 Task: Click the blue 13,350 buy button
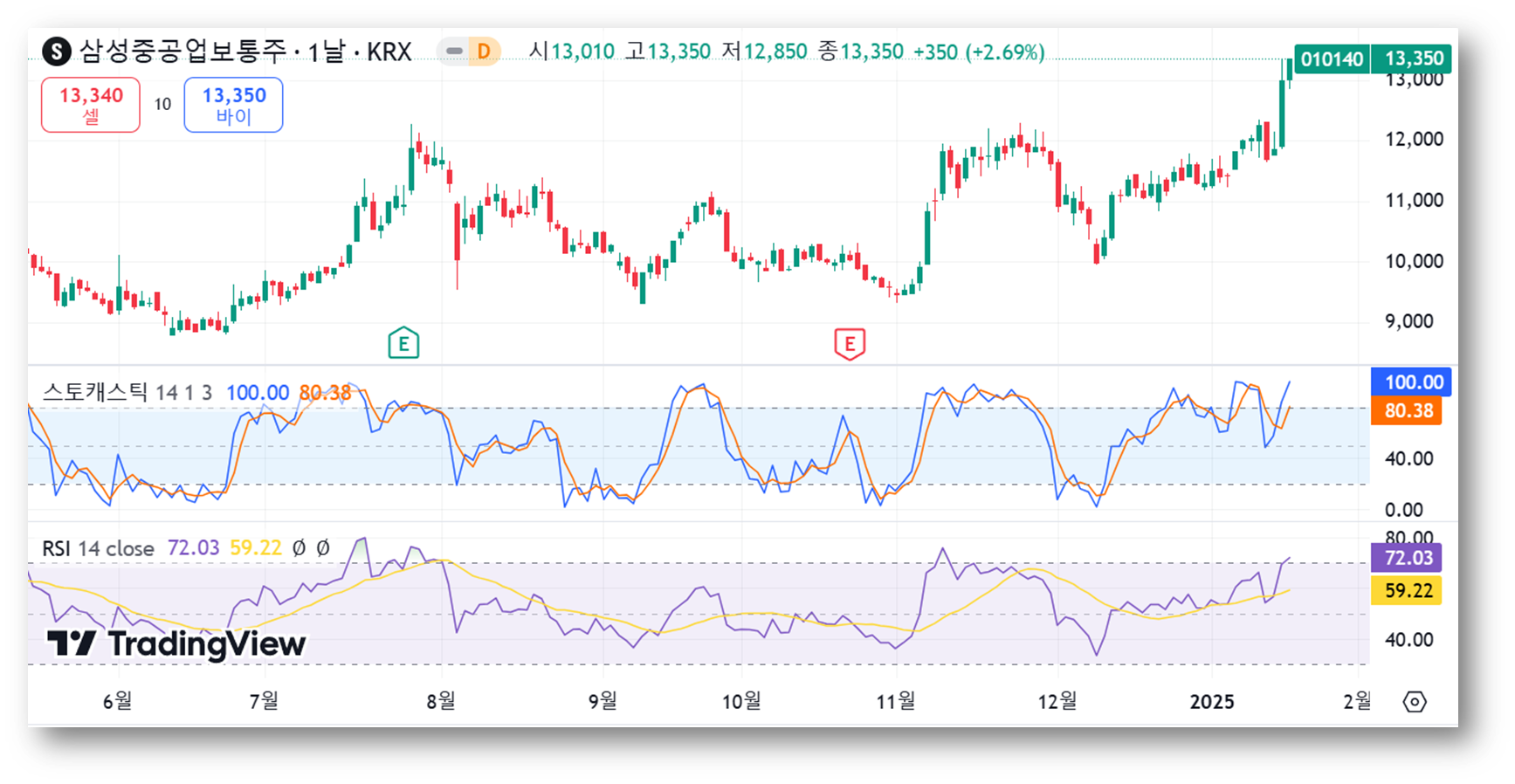tap(233, 105)
